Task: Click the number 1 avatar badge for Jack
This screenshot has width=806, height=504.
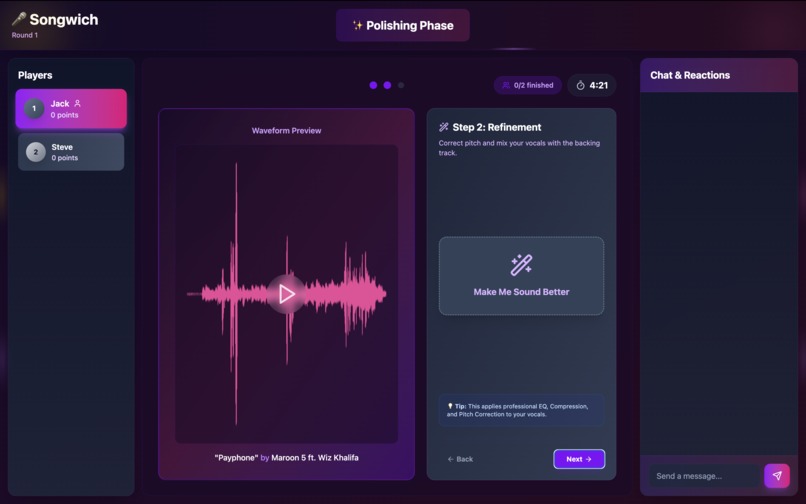Action: 34,109
